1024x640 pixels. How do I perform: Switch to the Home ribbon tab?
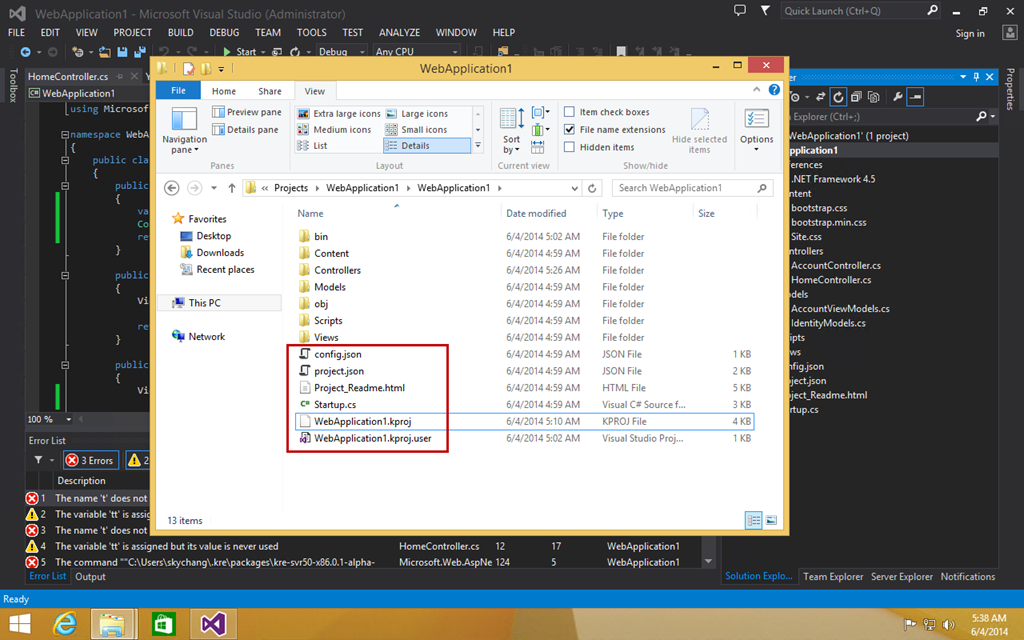[223, 91]
